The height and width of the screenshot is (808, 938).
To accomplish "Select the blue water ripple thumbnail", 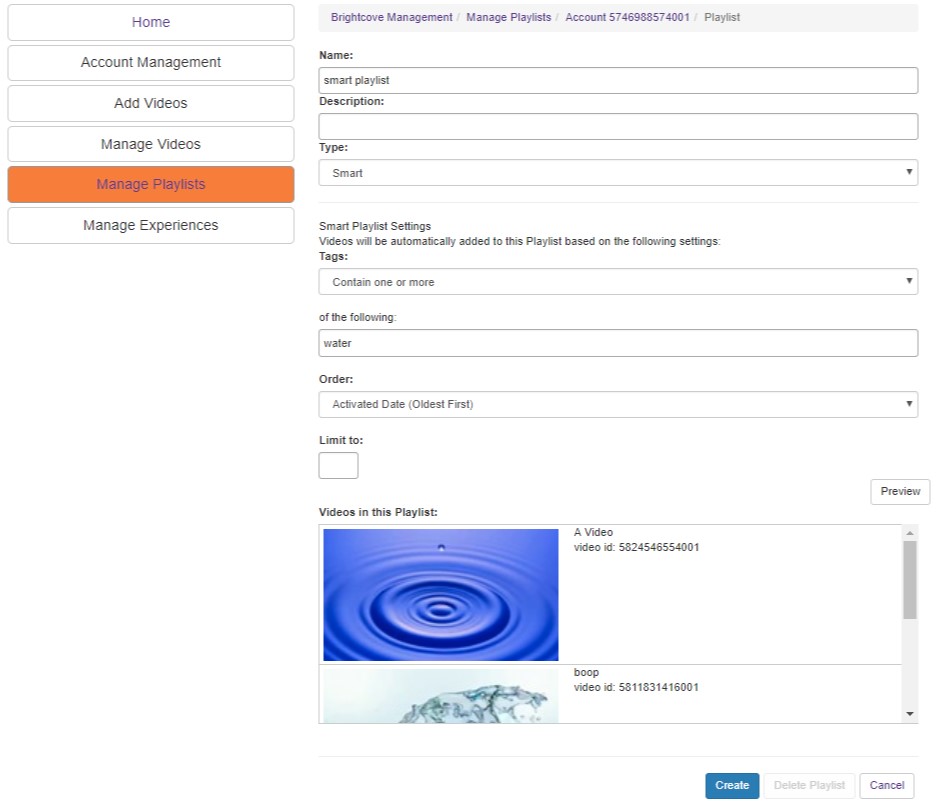I will (x=441, y=594).
